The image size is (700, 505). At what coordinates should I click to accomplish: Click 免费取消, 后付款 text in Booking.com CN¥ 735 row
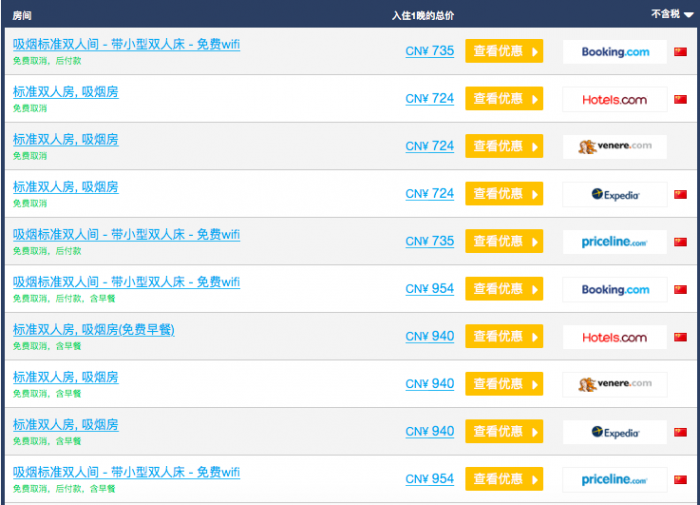pyautogui.click(x=47, y=61)
